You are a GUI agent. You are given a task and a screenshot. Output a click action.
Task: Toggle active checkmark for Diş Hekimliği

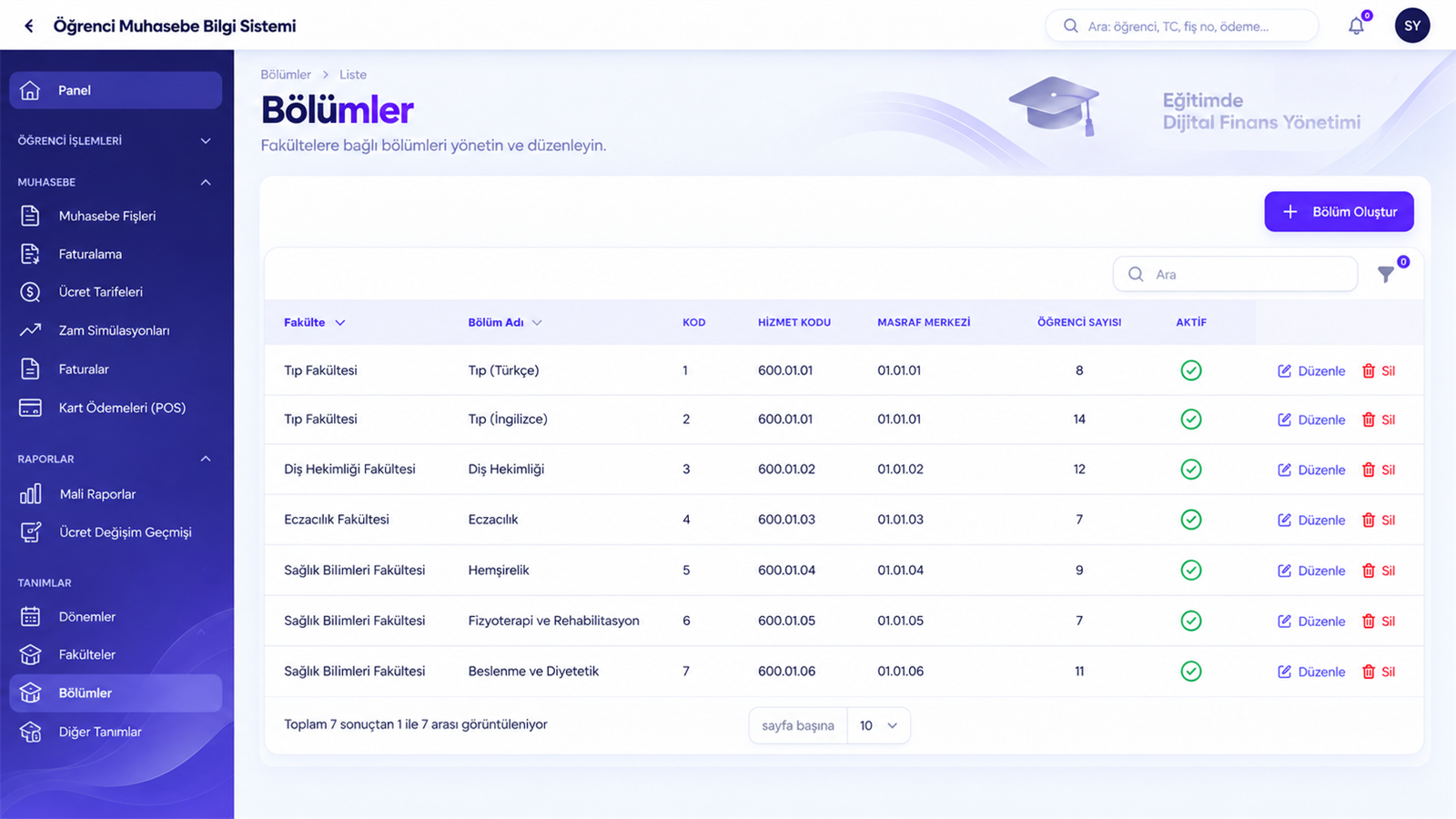pyautogui.click(x=1190, y=470)
